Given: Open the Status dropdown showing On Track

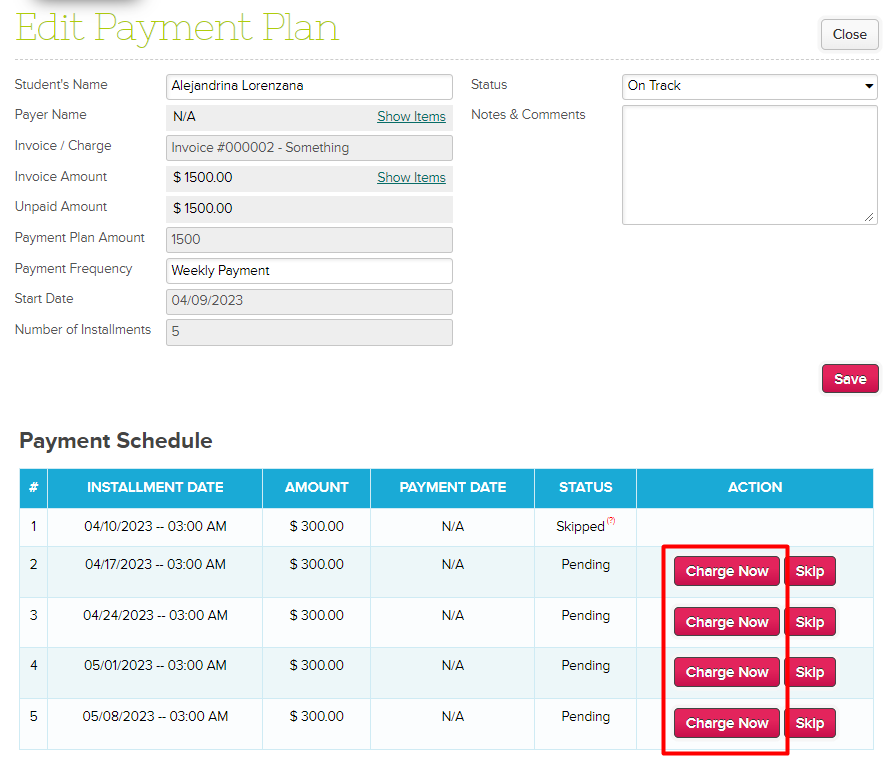Looking at the screenshot, I should [x=749, y=86].
